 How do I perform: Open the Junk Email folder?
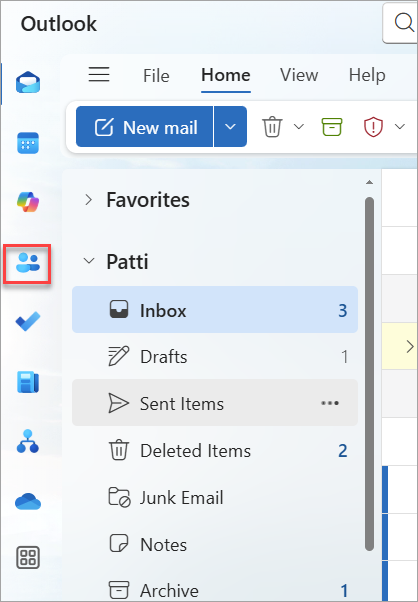coord(215,498)
